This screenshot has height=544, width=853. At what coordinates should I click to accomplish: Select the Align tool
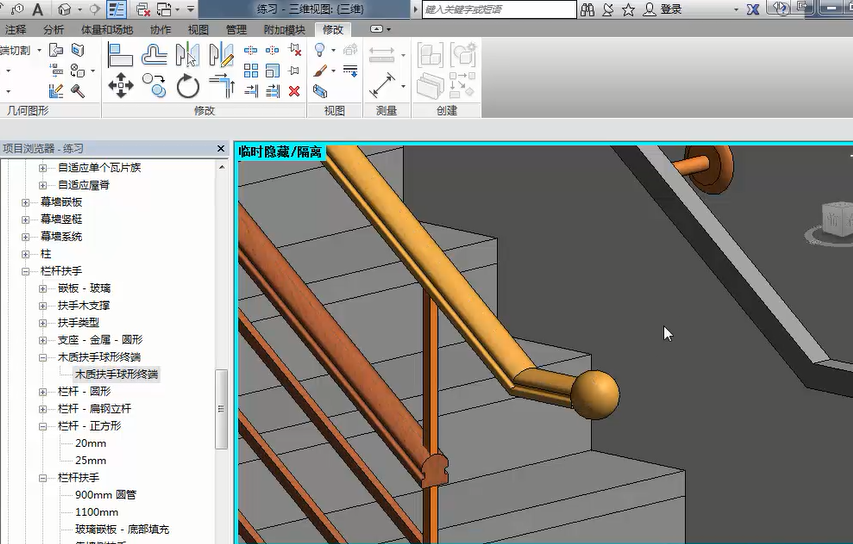[x=120, y=54]
